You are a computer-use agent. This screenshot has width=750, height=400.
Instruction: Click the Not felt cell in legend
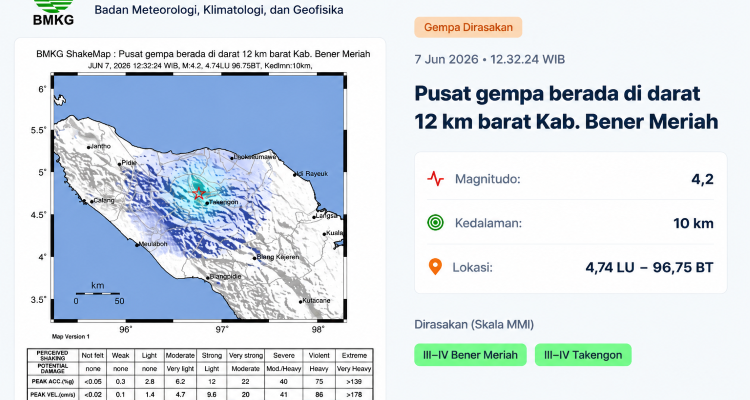pos(93,356)
